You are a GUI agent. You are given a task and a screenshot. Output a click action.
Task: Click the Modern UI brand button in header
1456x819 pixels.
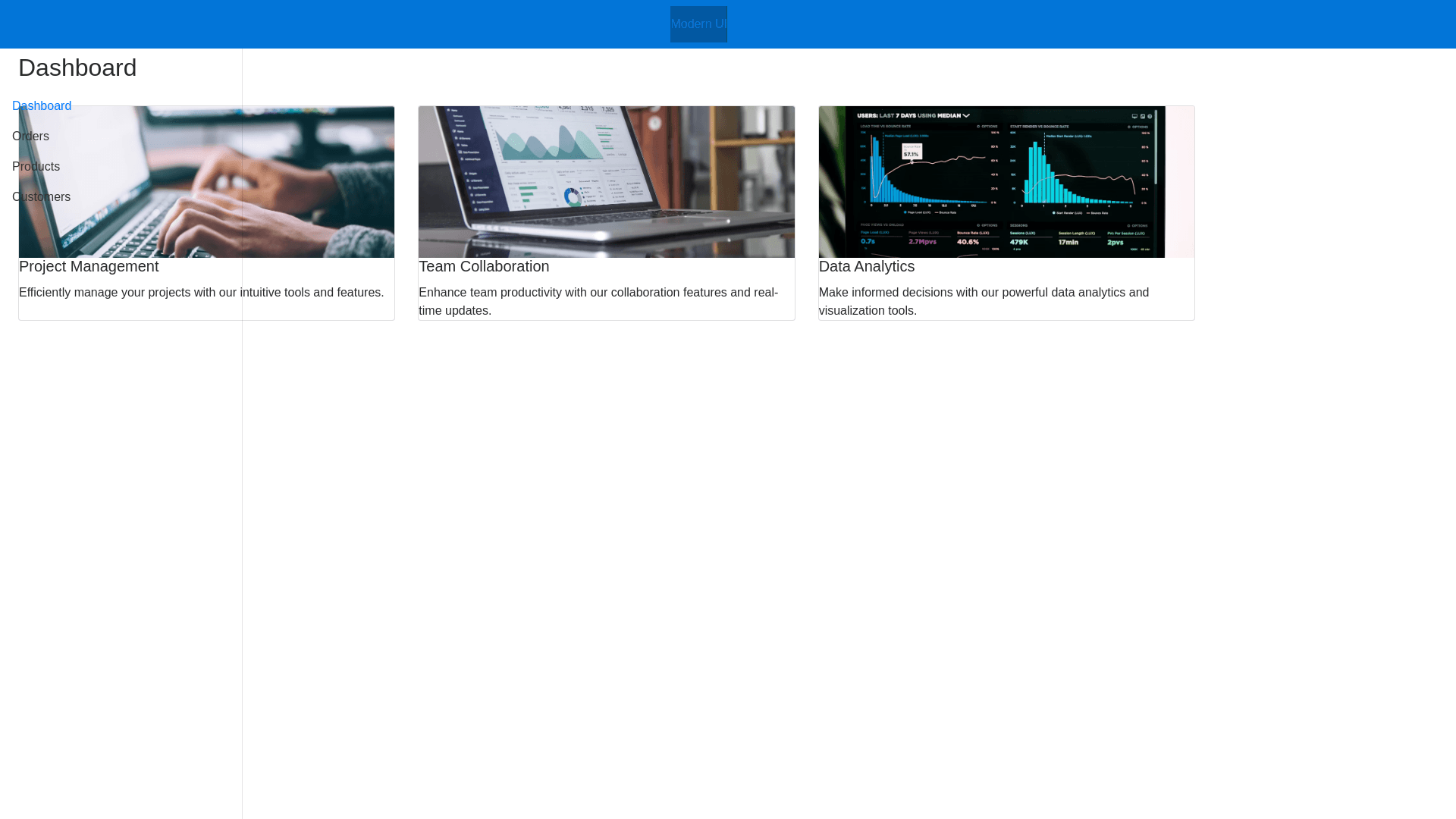click(x=698, y=24)
